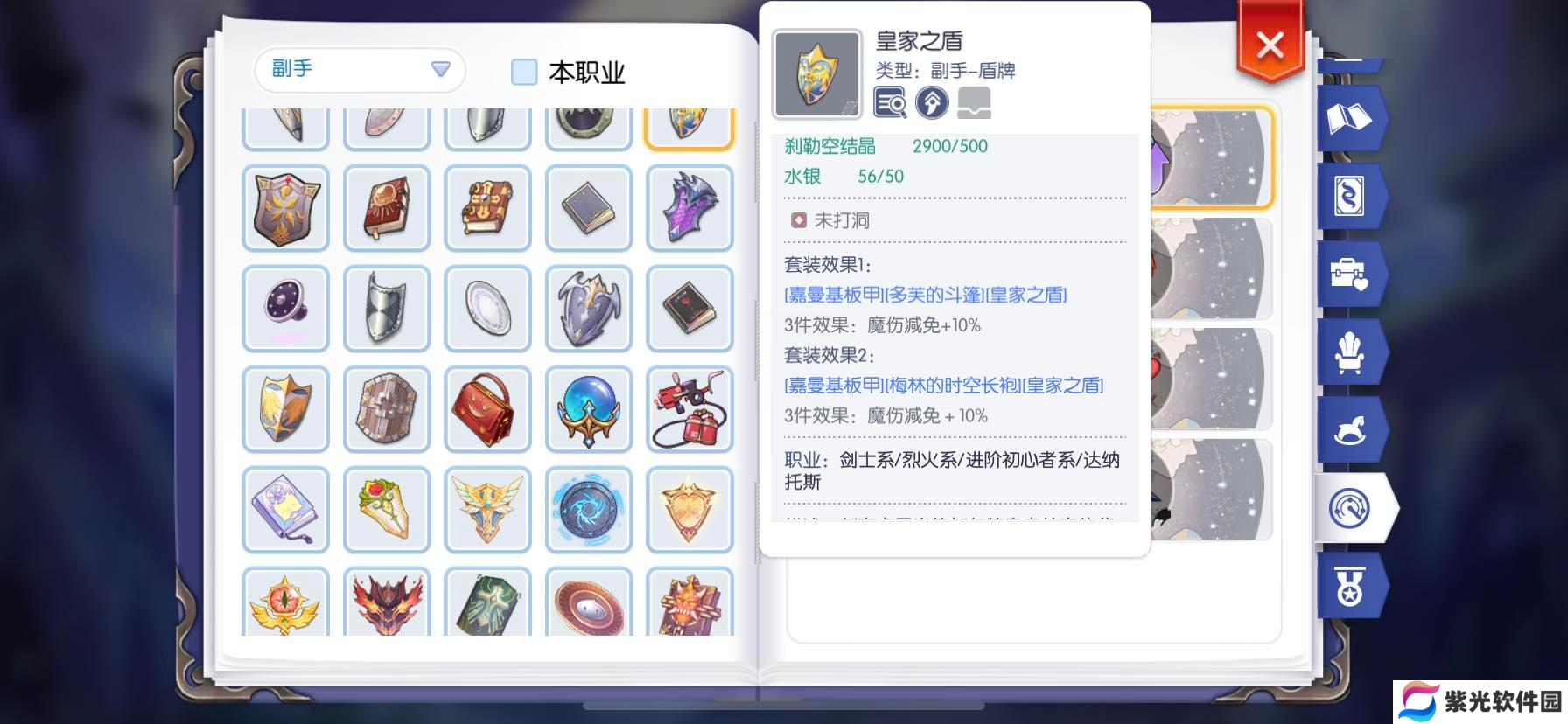Viewport: 1568px width, 724px height.
Task: Enable the 本职业 checkbox
Action: 524,72
